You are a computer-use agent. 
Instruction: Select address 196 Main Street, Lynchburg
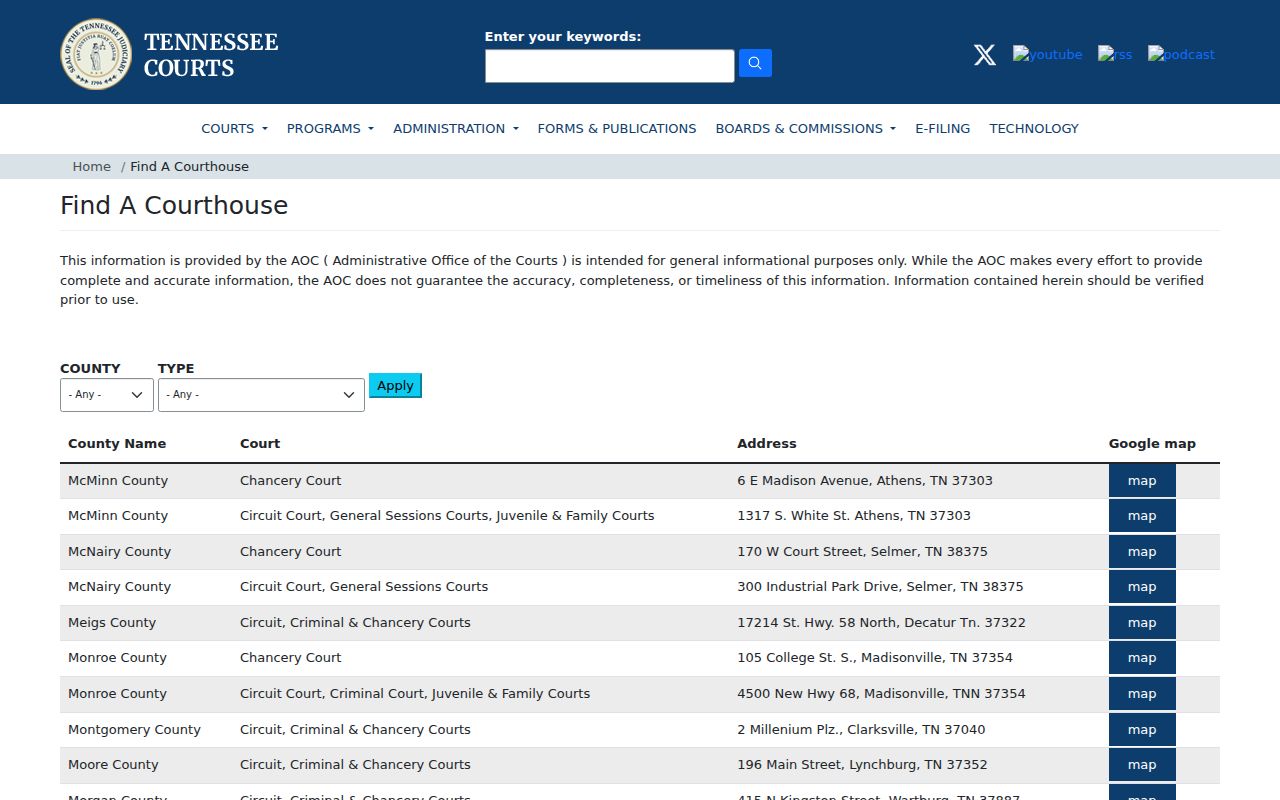862,764
